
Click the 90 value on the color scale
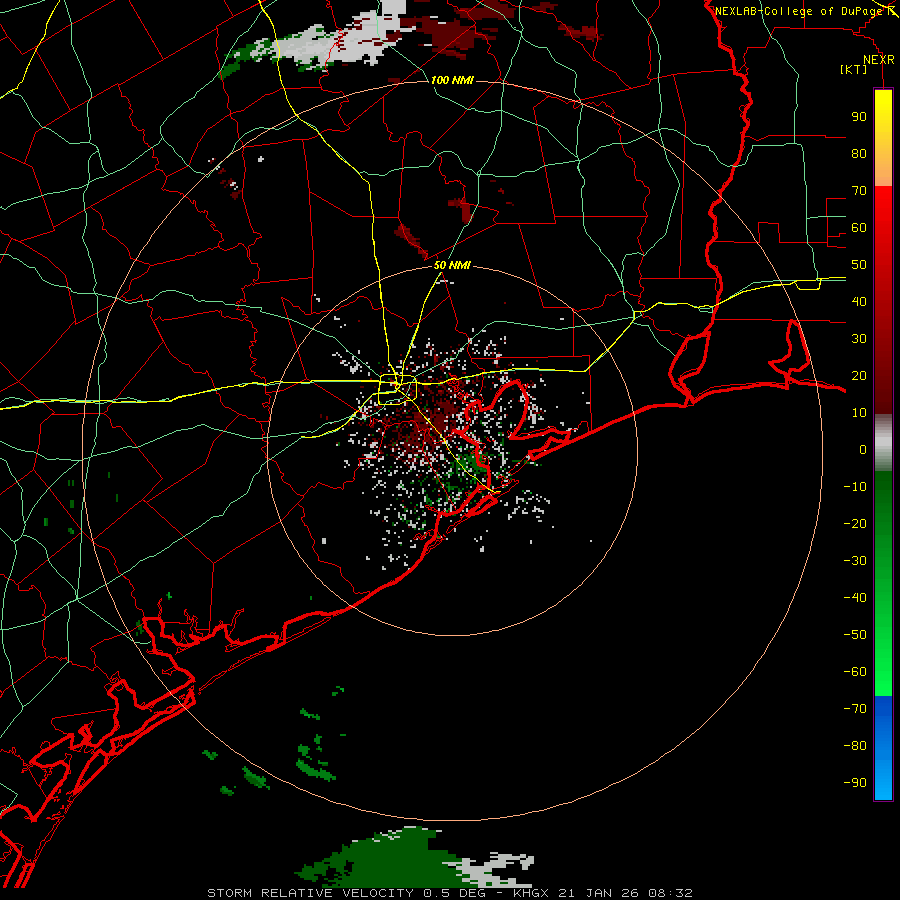pos(859,117)
